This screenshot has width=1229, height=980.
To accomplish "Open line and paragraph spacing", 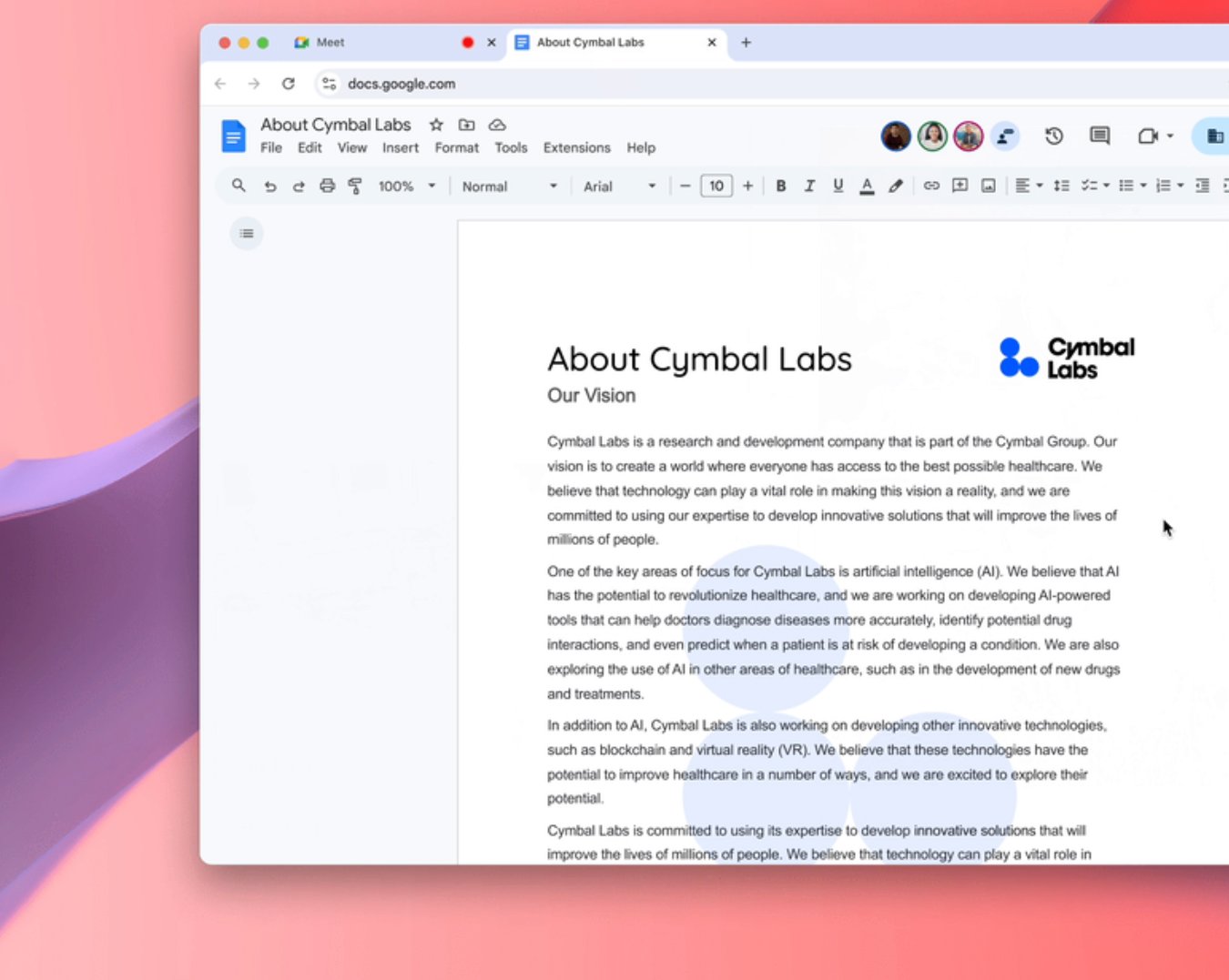I will tap(1061, 186).
